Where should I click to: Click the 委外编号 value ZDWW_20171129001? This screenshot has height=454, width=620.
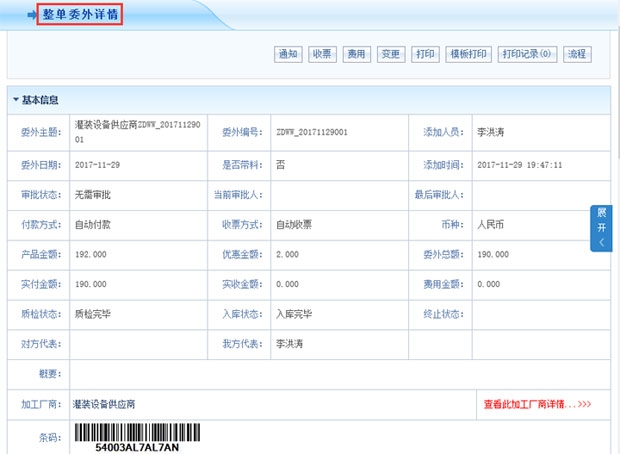pyautogui.click(x=312, y=132)
